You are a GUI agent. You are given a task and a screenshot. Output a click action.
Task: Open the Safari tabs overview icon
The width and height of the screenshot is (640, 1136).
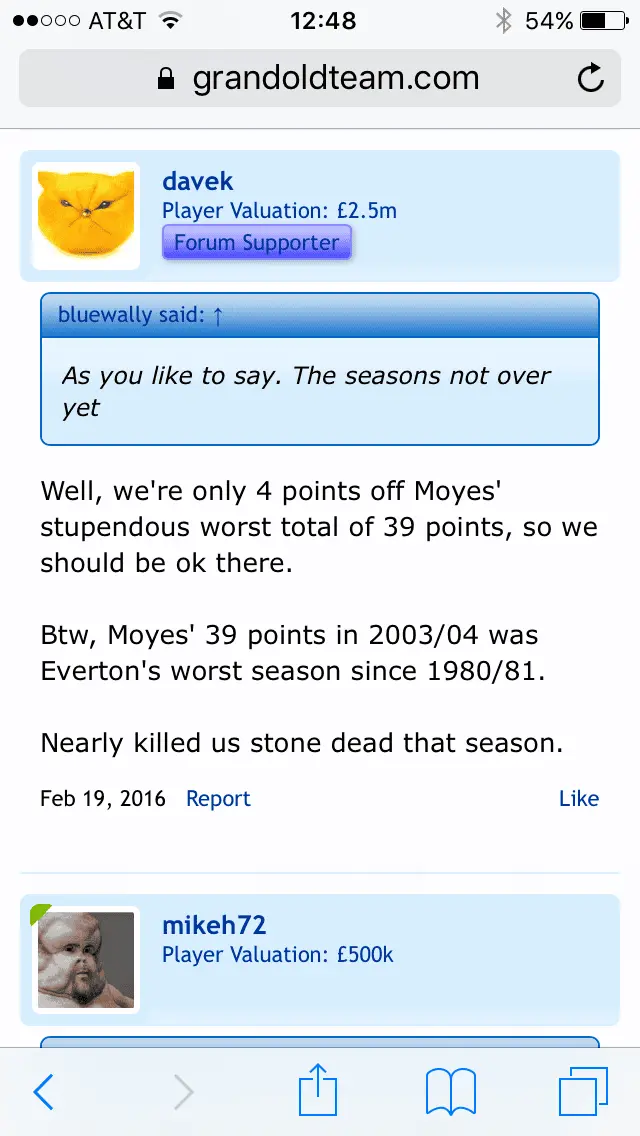[583, 1090]
